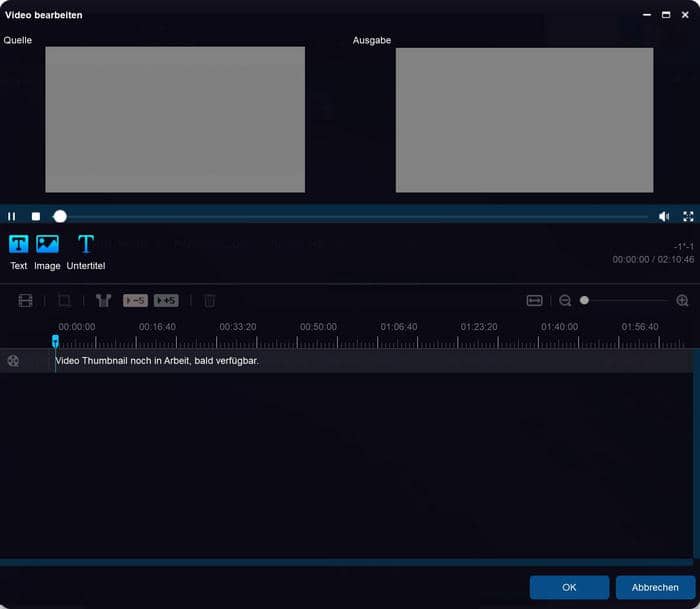Fit timeline to window width
The height and width of the screenshot is (609, 700).
pyautogui.click(x=534, y=300)
